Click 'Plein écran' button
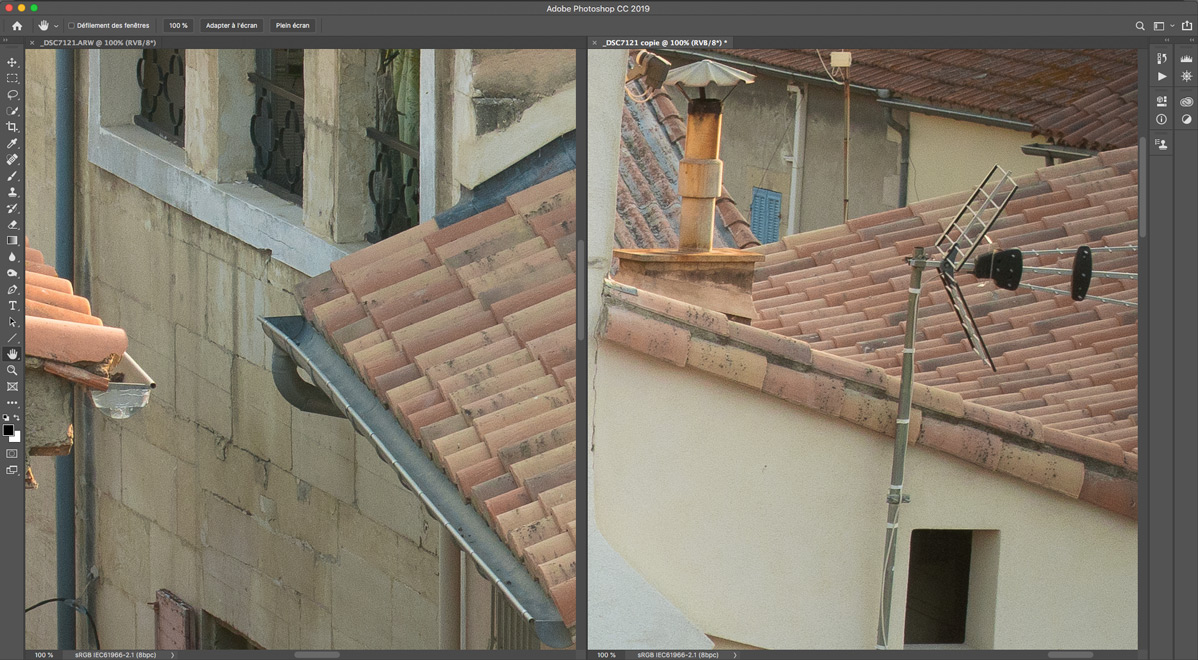Image resolution: width=1198 pixels, height=660 pixels. click(x=293, y=25)
